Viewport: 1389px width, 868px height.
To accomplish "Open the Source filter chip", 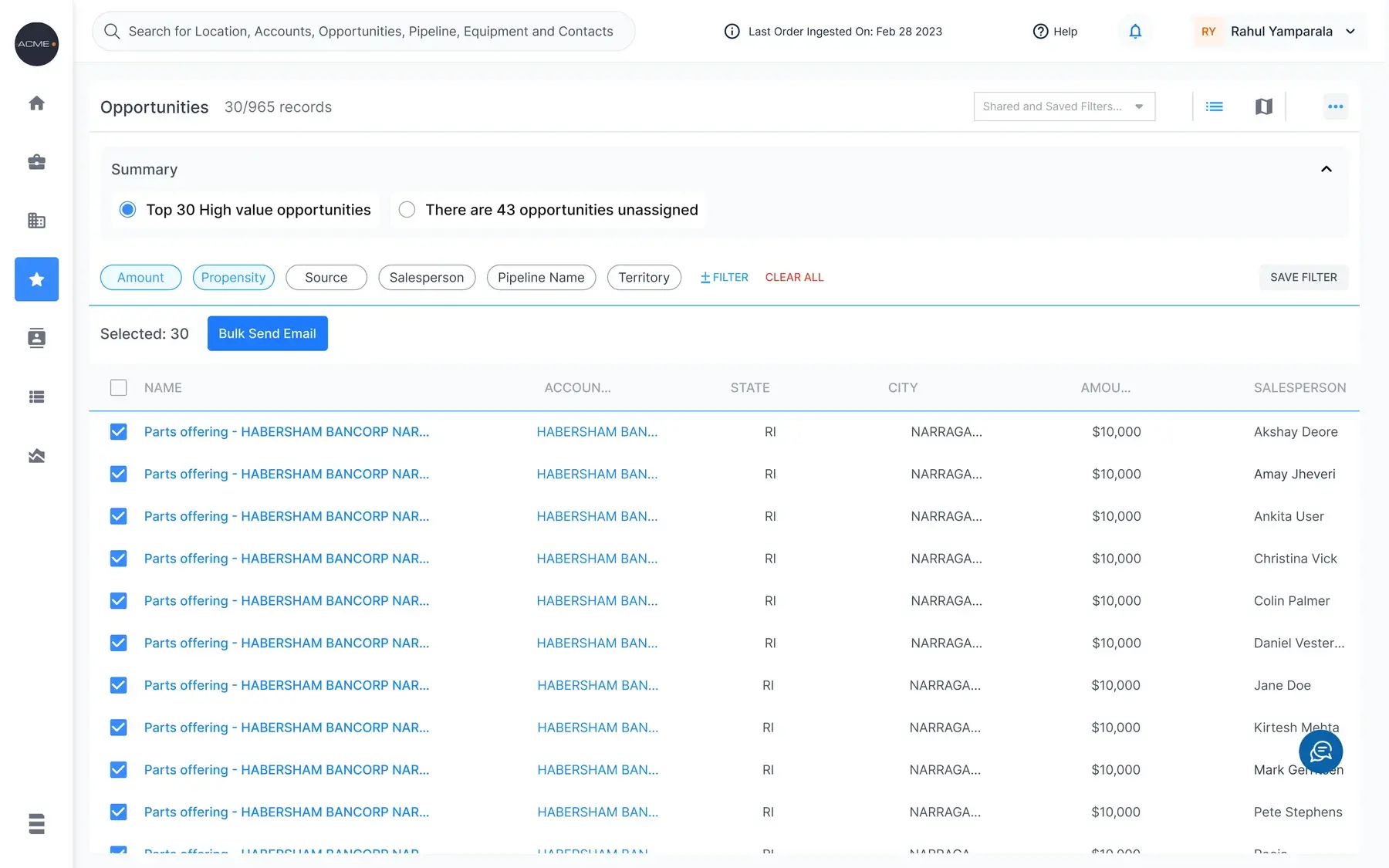I will [326, 278].
